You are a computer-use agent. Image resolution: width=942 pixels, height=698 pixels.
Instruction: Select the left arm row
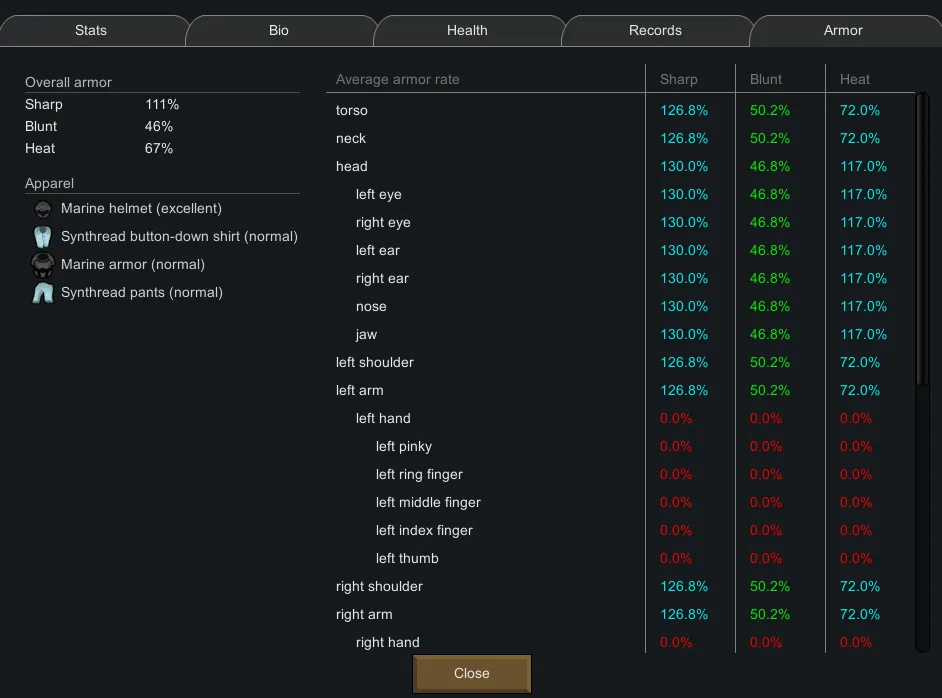coord(360,391)
